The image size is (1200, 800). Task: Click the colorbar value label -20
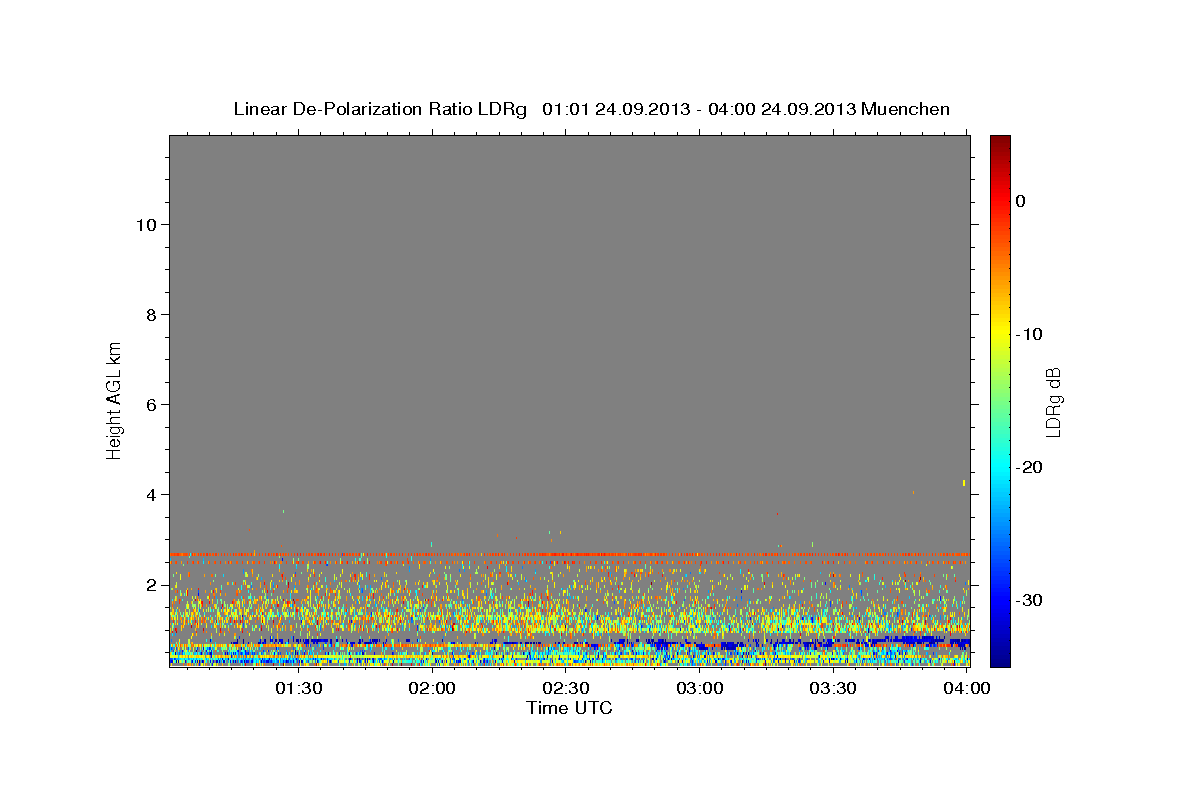[x=1029, y=467]
